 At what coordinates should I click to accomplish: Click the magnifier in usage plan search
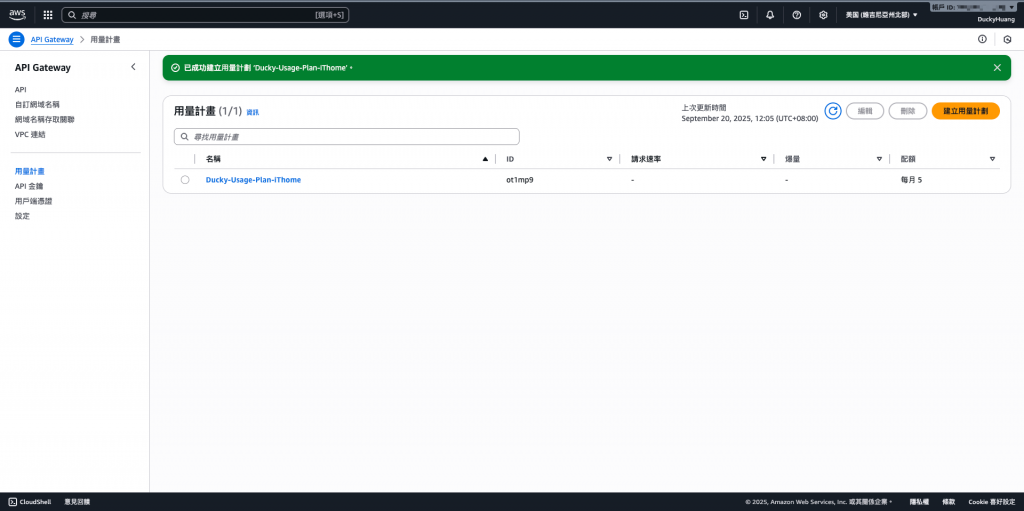coord(184,137)
